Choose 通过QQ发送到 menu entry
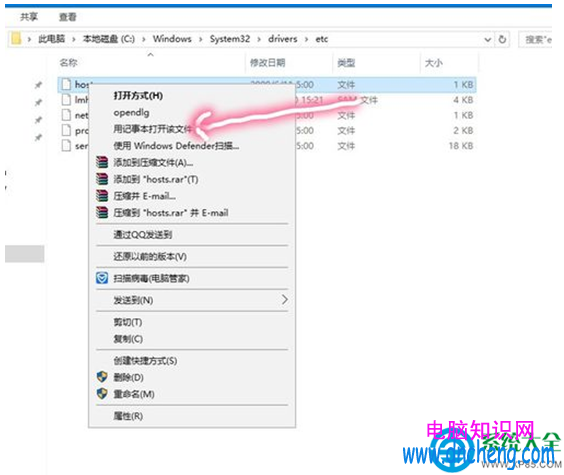 143,235
